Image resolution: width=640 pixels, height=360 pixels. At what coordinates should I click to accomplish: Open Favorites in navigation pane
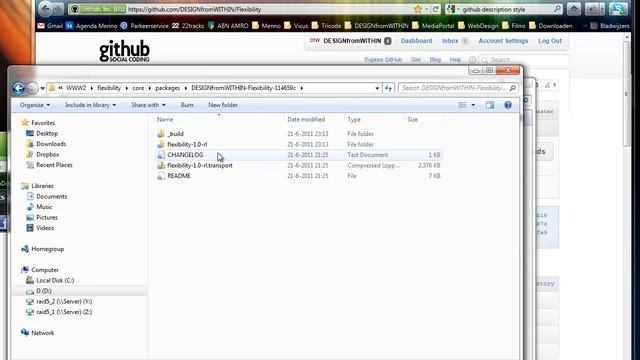tap(43, 122)
